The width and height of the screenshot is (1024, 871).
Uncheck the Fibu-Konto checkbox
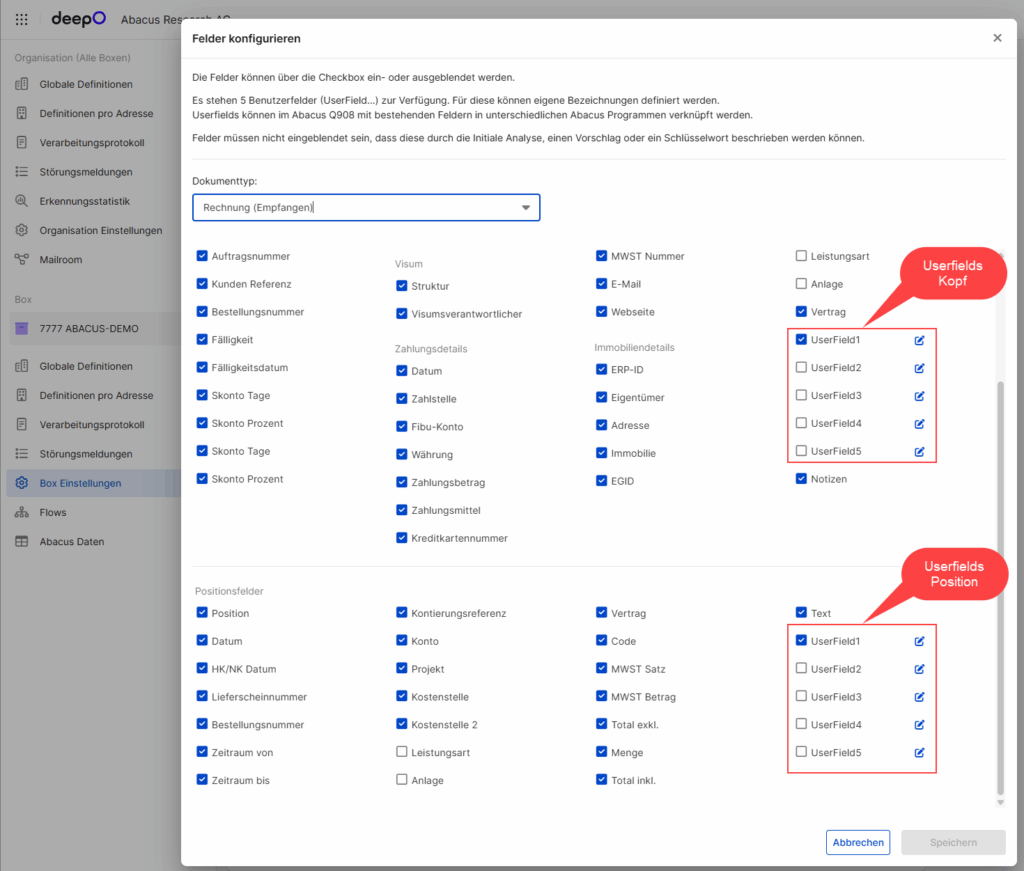[402, 426]
